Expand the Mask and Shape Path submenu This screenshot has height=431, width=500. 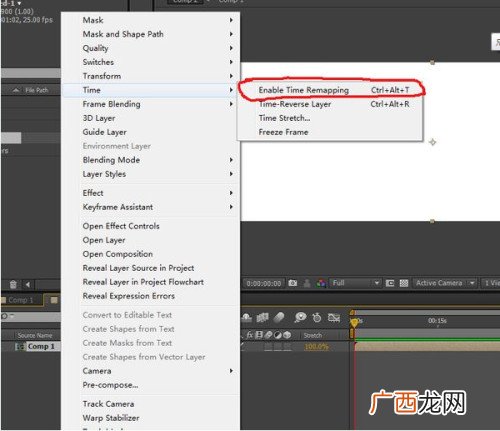pyautogui.click(x=152, y=34)
